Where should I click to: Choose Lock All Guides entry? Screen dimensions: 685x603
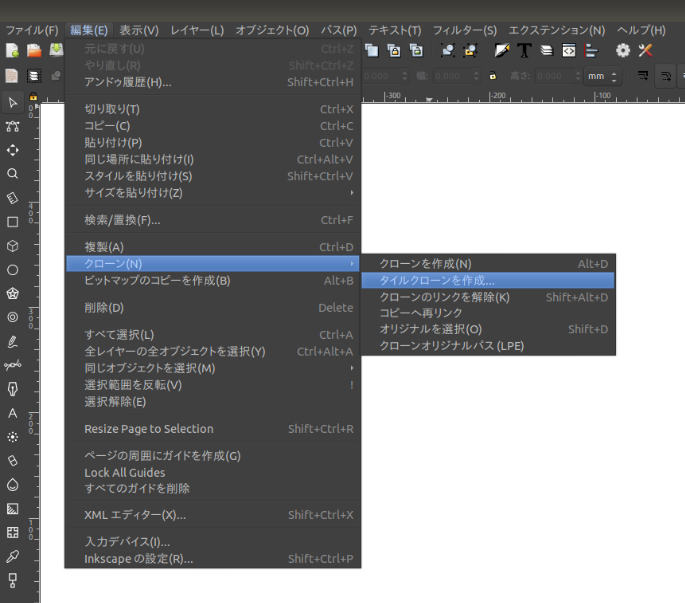(214, 472)
